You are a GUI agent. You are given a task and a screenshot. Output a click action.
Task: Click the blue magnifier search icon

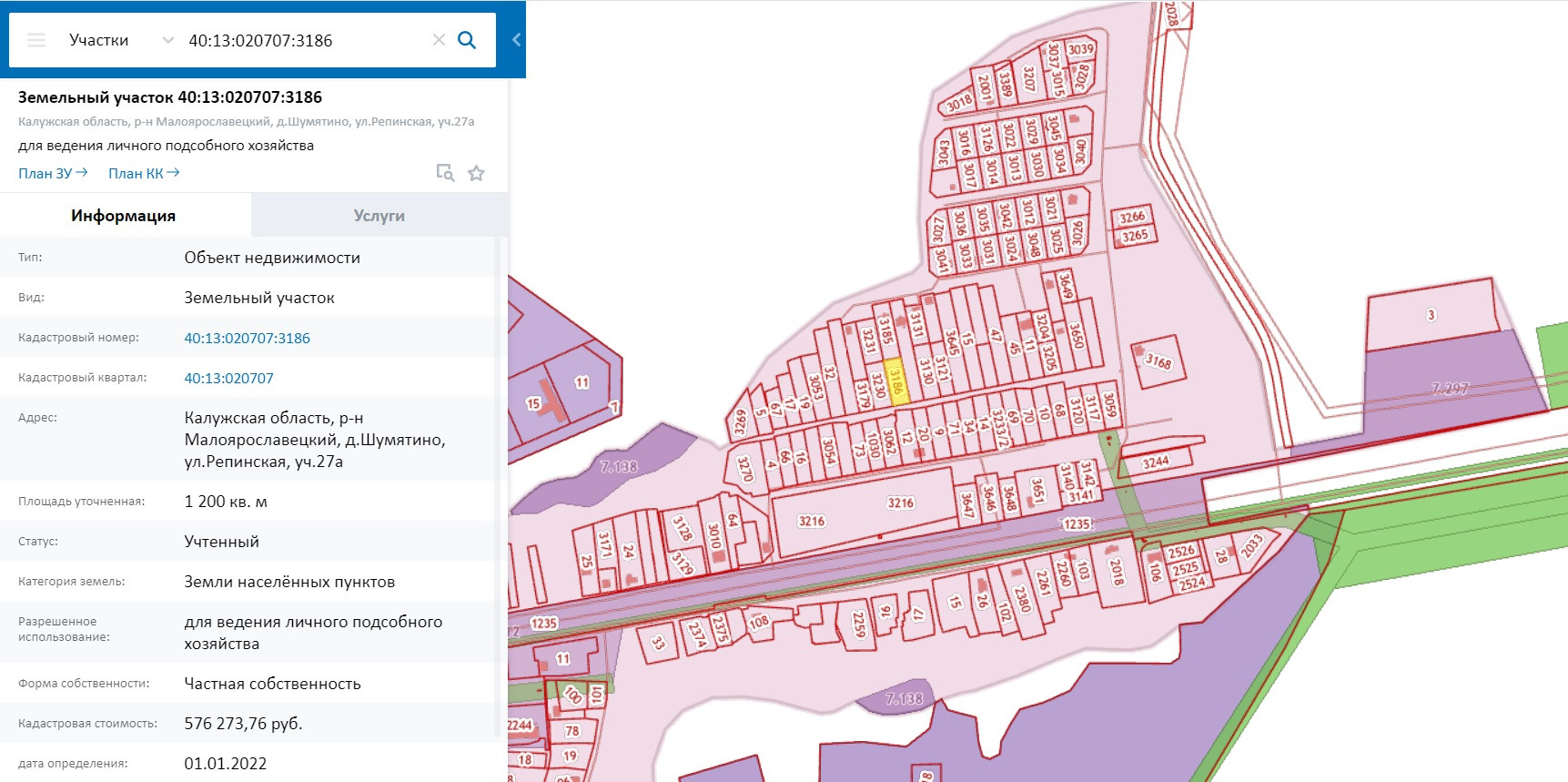coord(467,40)
